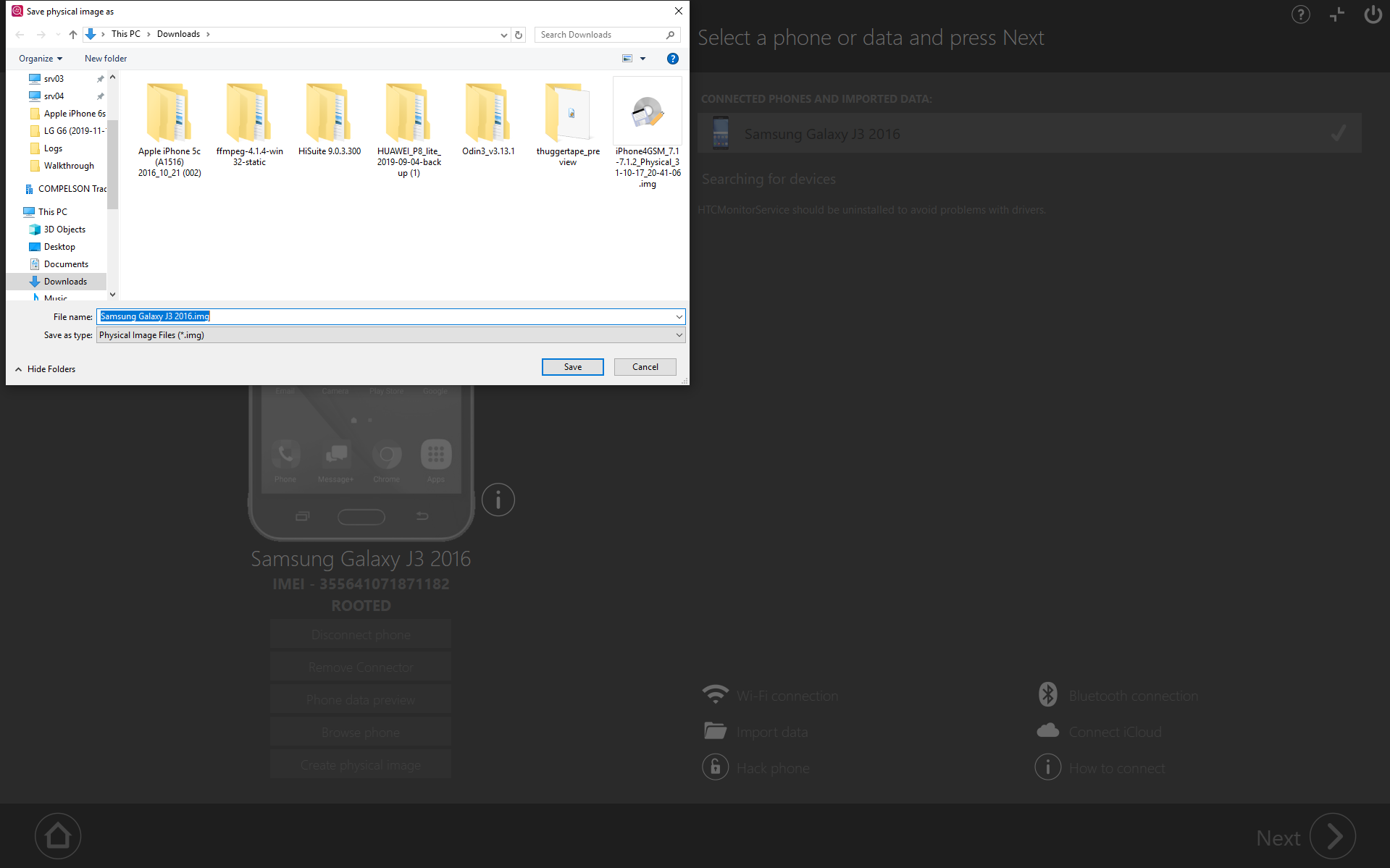The width and height of the screenshot is (1390, 868).
Task: Click Disconnect phone button
Action: 361,635
